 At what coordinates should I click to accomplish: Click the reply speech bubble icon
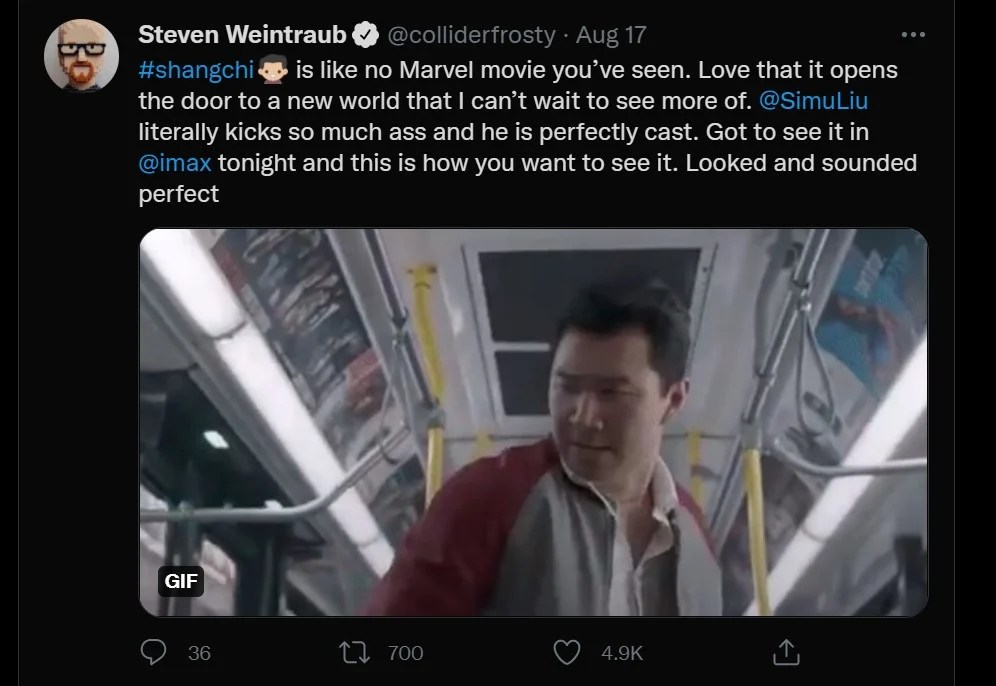[153, 653]
